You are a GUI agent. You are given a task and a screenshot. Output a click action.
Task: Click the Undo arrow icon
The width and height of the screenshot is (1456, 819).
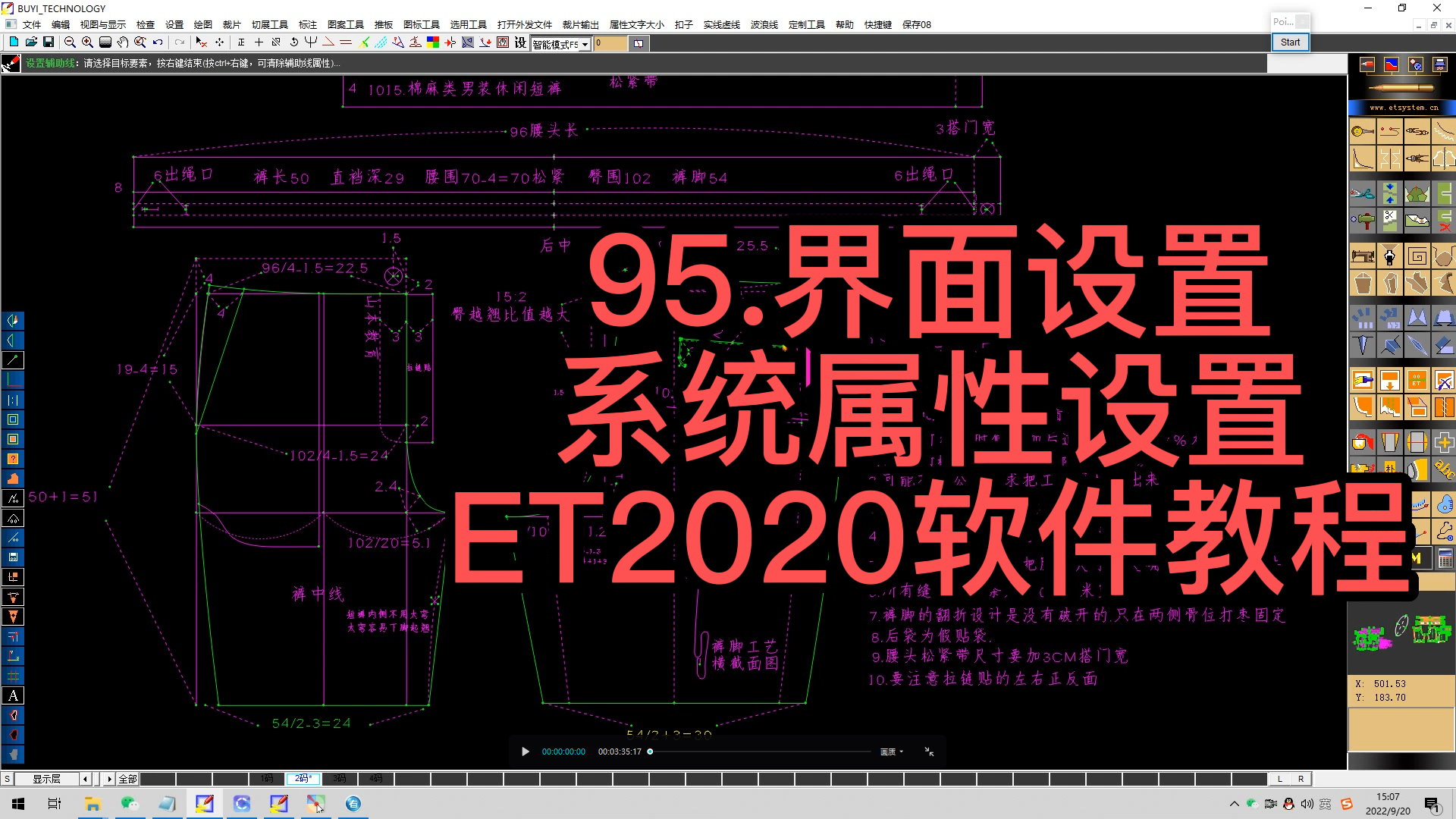coord(157,43)
